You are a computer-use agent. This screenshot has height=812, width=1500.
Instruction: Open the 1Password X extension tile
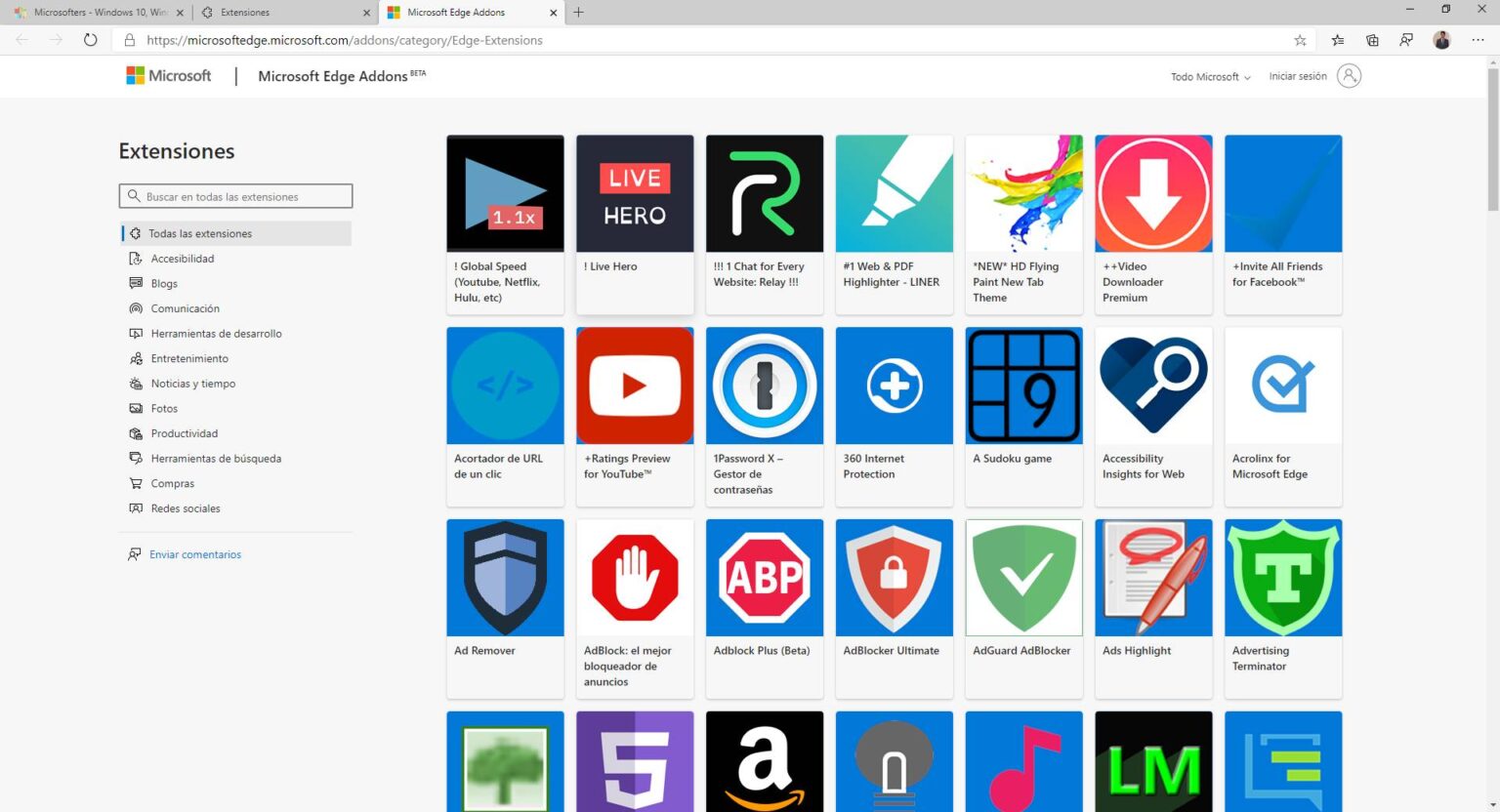tap(764, 415)
